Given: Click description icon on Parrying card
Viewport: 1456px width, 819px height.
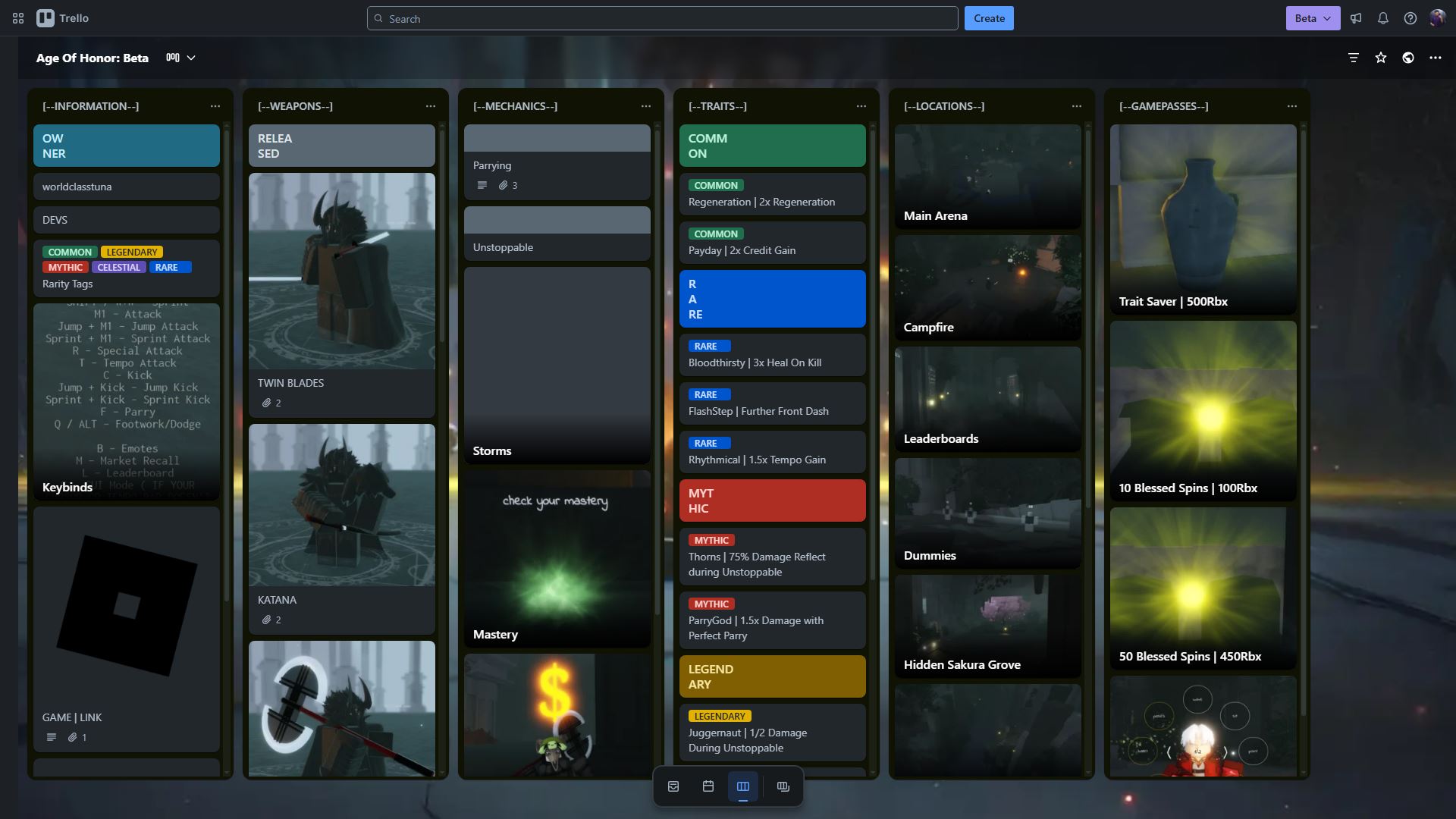Looking at the screenshot, I should [482, 185].
